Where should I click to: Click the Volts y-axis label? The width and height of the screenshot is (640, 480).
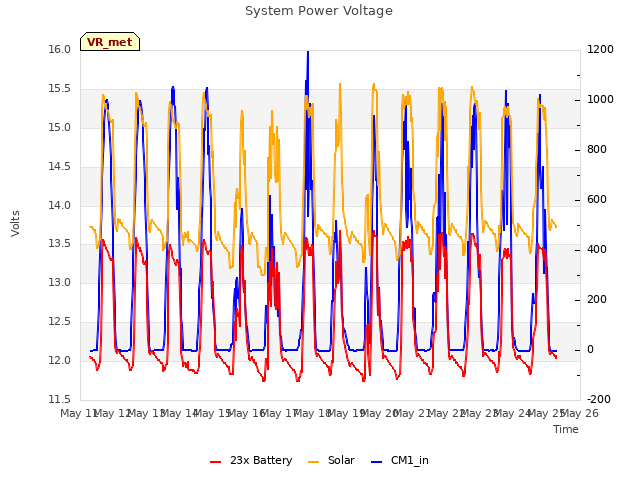point(16,223)
